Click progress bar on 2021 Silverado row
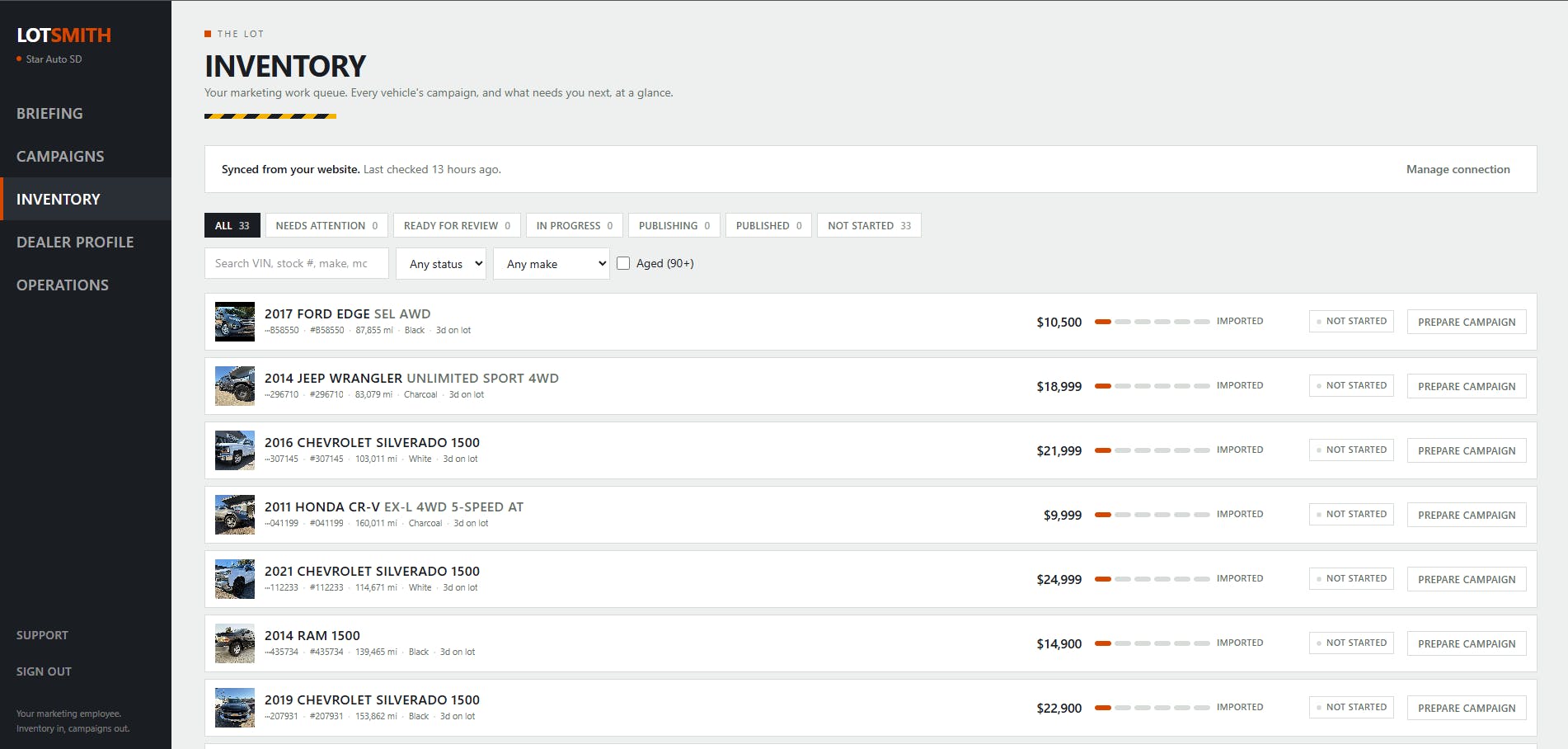This screenshot has width=1568, height=749. click(1153, 579)
